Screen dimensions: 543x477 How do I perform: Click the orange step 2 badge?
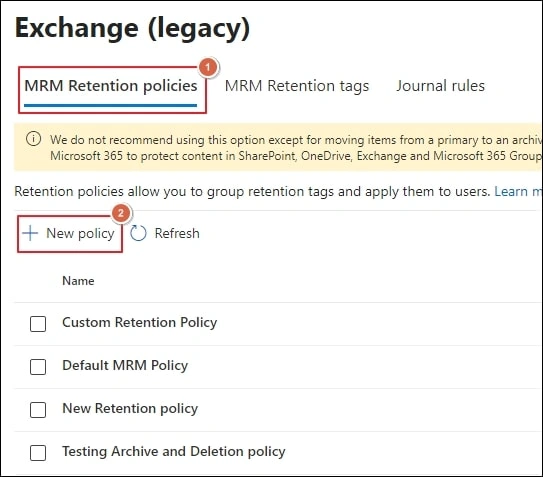[x=121, y=213]
